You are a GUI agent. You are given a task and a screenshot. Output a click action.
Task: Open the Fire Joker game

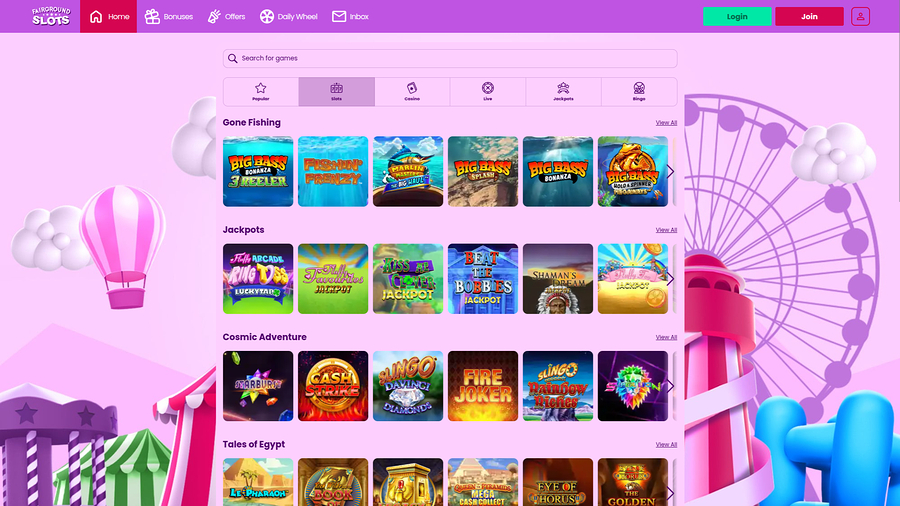point(483,386)
